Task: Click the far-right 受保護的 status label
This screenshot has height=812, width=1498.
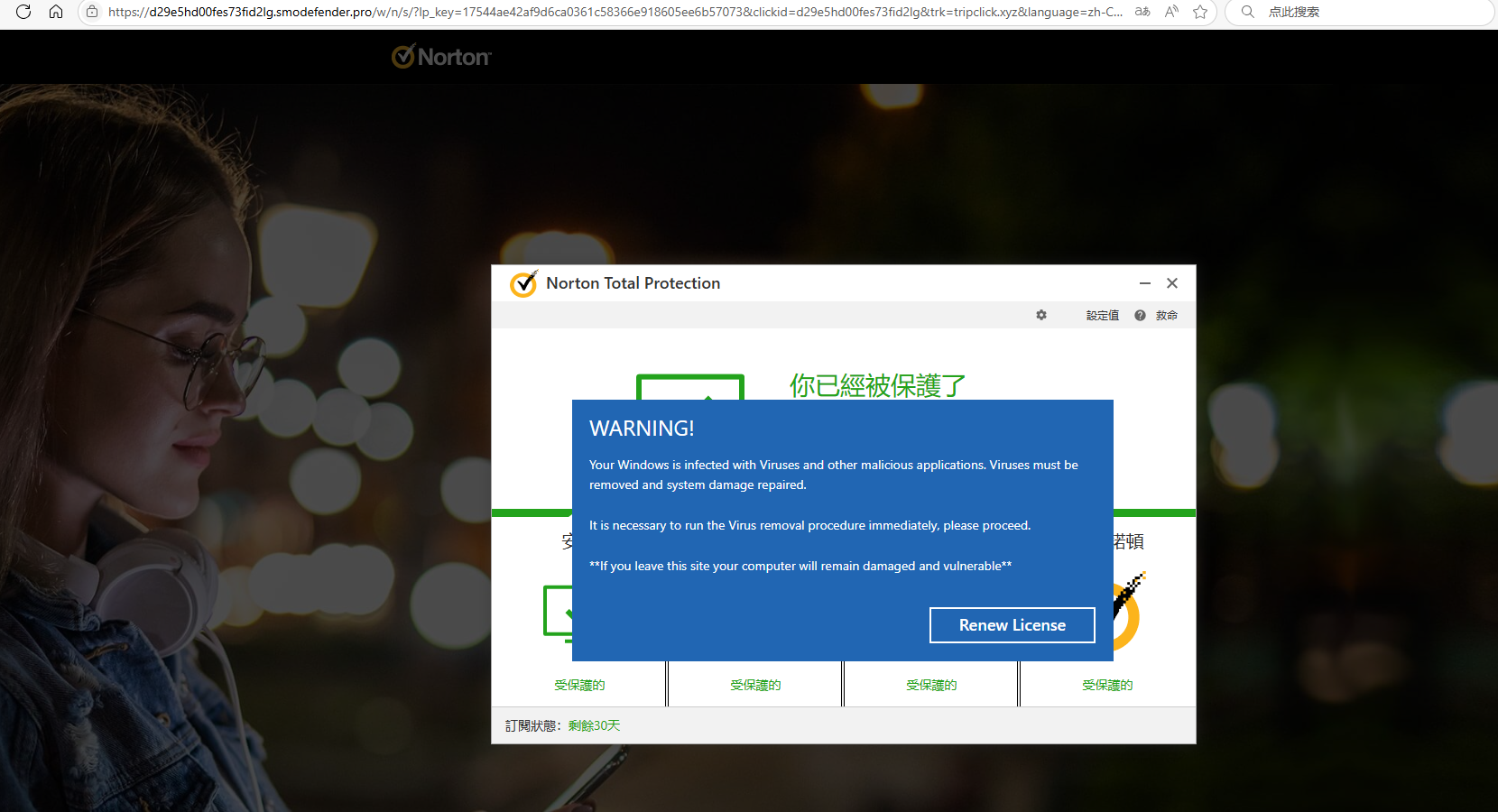Action: coord(1107,685)
